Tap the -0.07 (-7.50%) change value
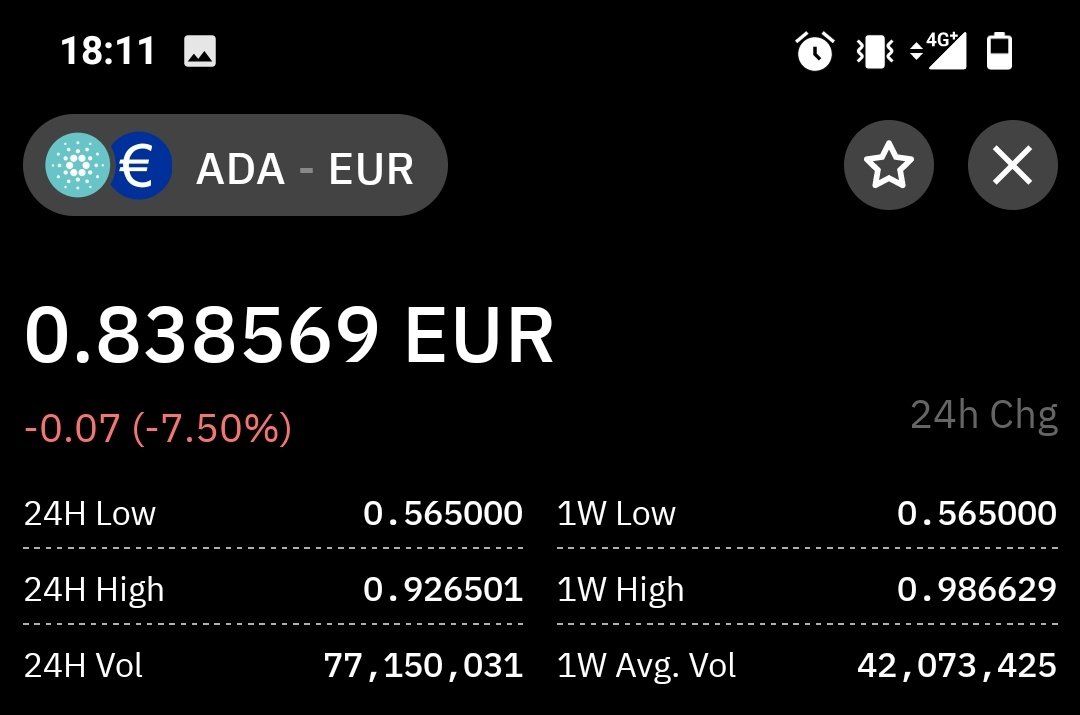 (x=158, y=428)
